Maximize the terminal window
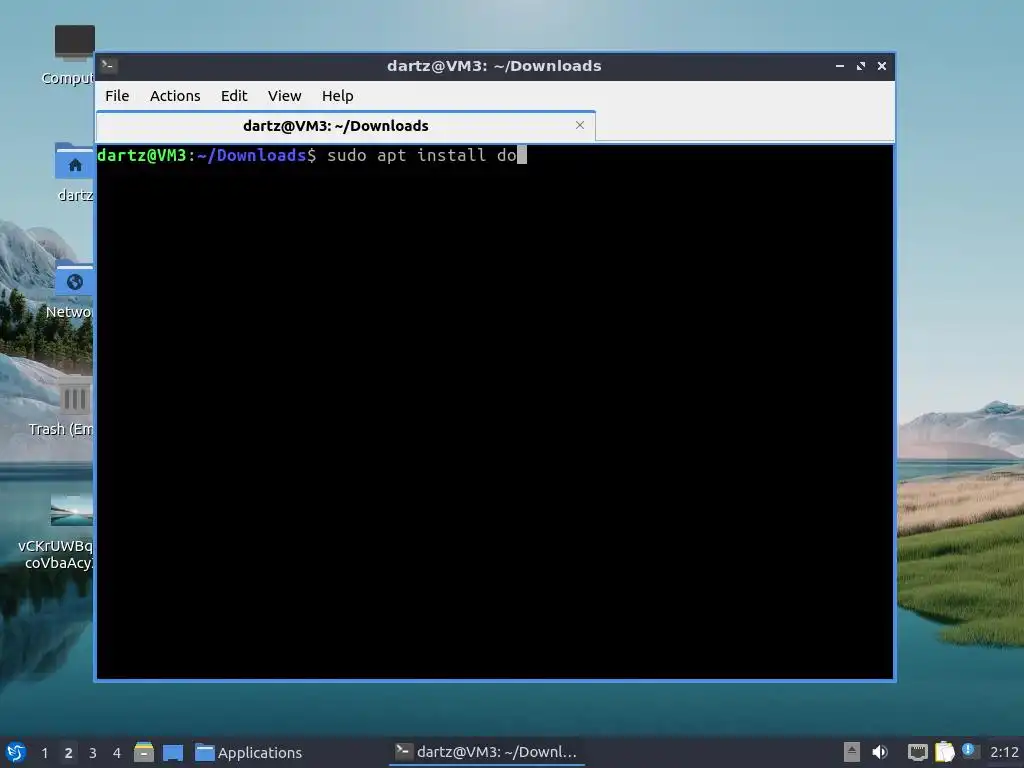The width and height of the screenshot is (1024, 768). 861,66
